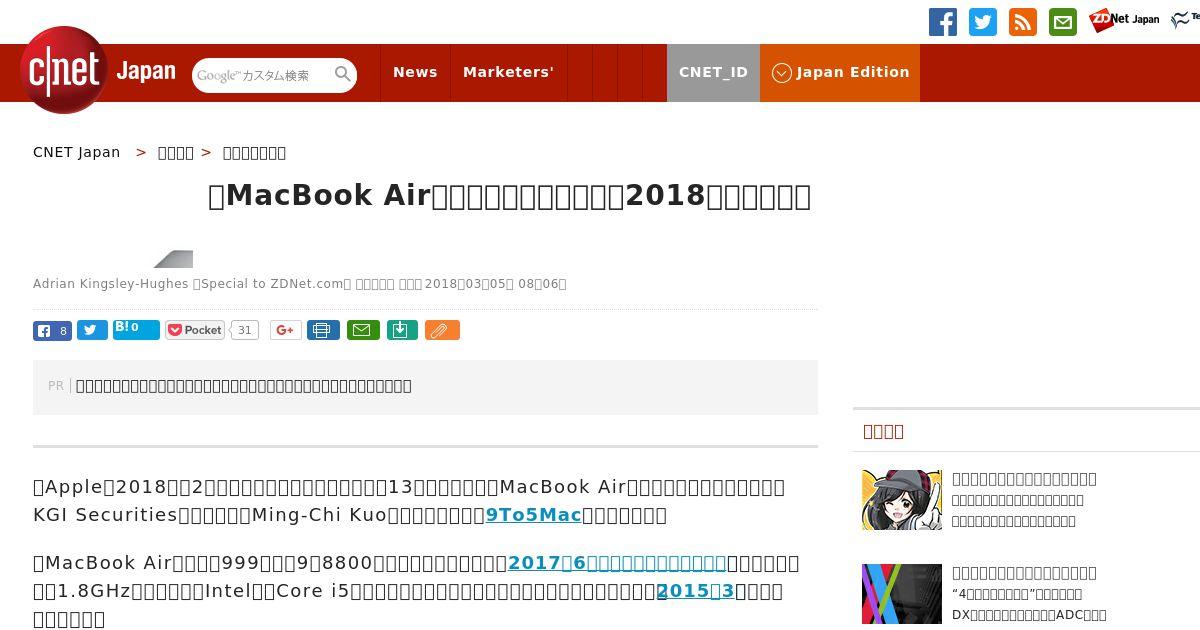Open the CNET_ID tab
This screenshot has height=630, width=1200.
[713, 73]
